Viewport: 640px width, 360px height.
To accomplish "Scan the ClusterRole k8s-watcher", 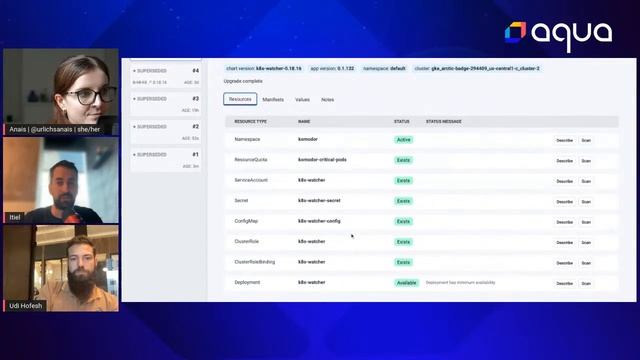I will [586, 242].
